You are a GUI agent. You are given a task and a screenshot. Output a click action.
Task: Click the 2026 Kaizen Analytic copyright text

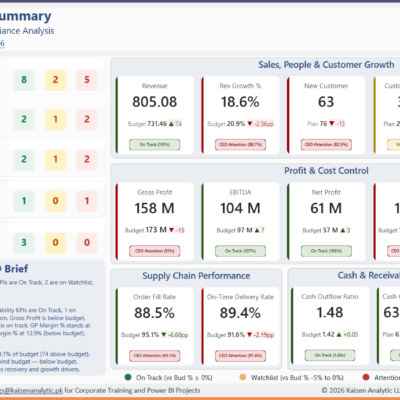pyautogui.click(x=361, y=390)
